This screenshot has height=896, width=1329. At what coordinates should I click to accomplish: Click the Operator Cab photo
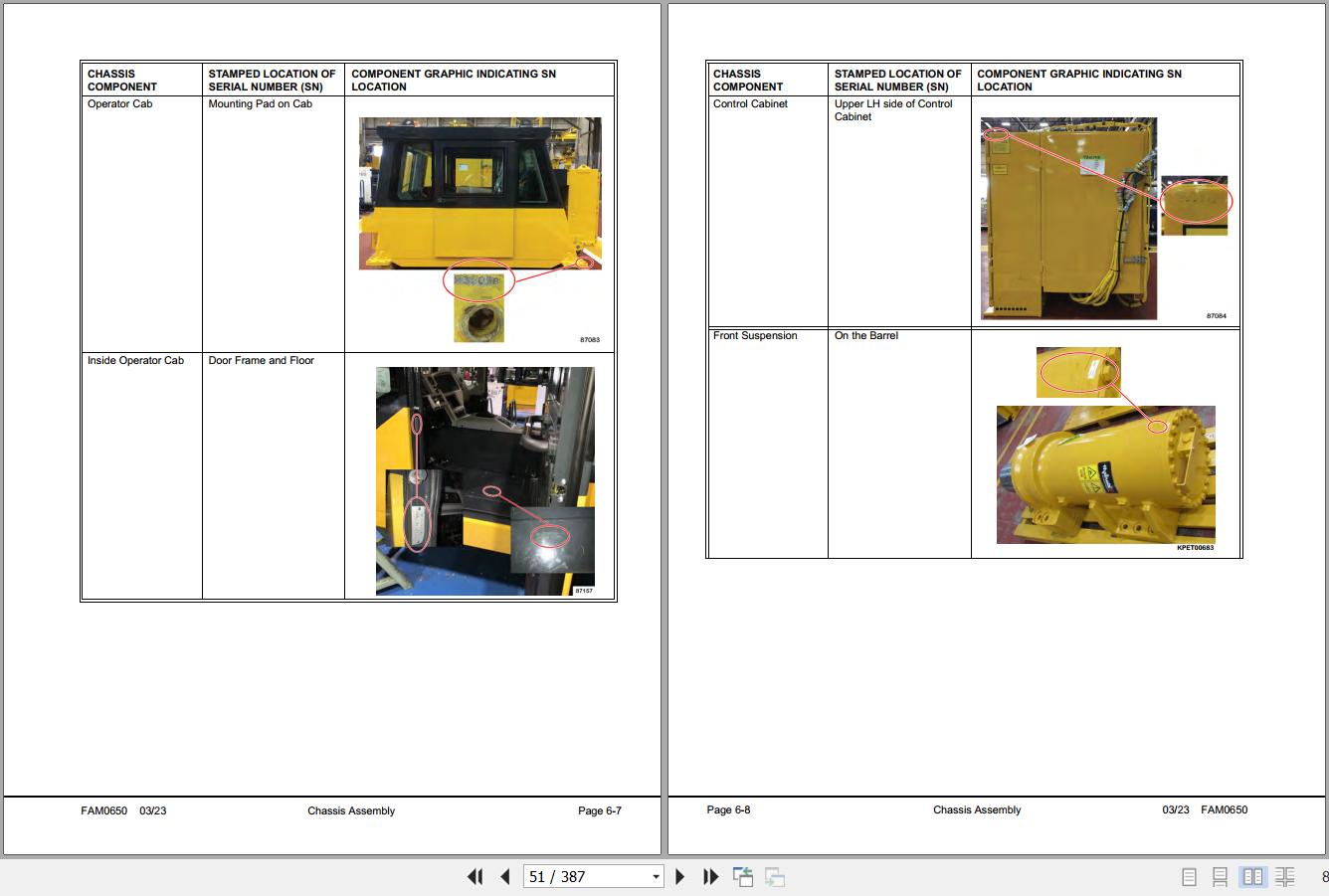479,194
